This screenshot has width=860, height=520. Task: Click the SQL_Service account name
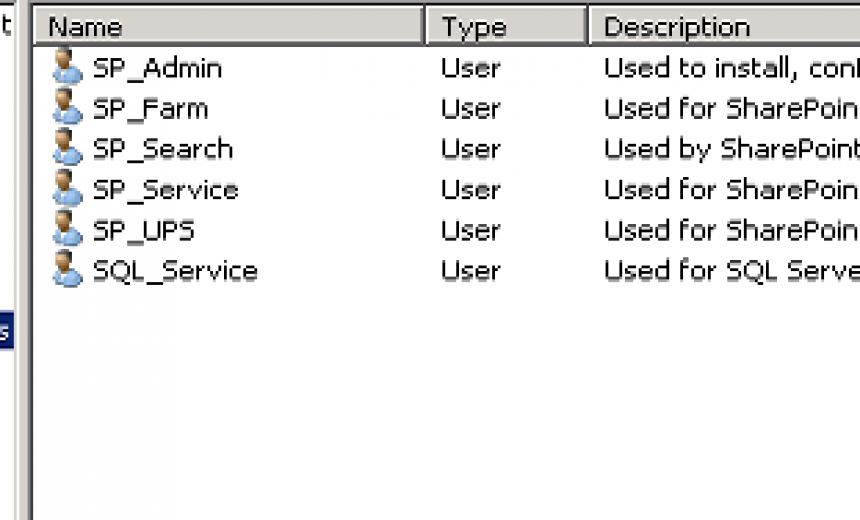pos(175,271)
